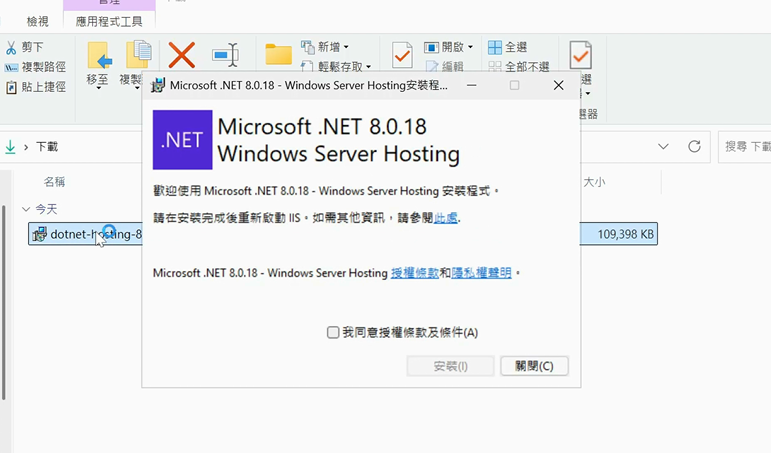Expand the breadcrumb chevron before 下載
The image size is (771, 453).
click(26, 147)
